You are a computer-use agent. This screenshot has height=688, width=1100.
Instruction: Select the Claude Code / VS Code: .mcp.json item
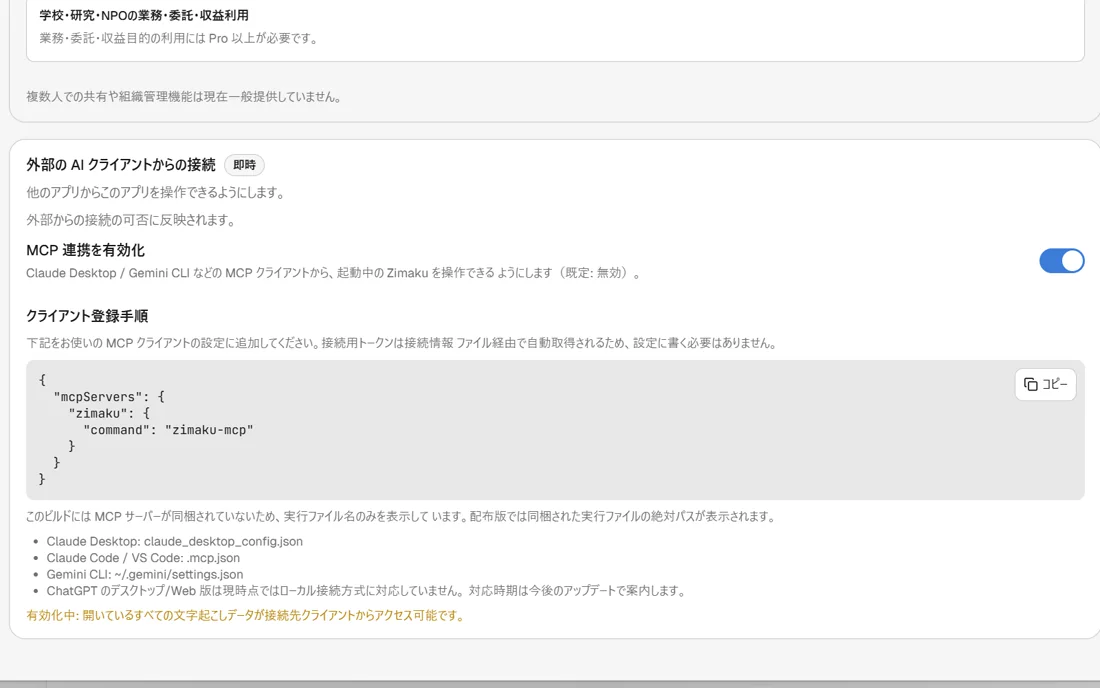(x=143, y=558)
